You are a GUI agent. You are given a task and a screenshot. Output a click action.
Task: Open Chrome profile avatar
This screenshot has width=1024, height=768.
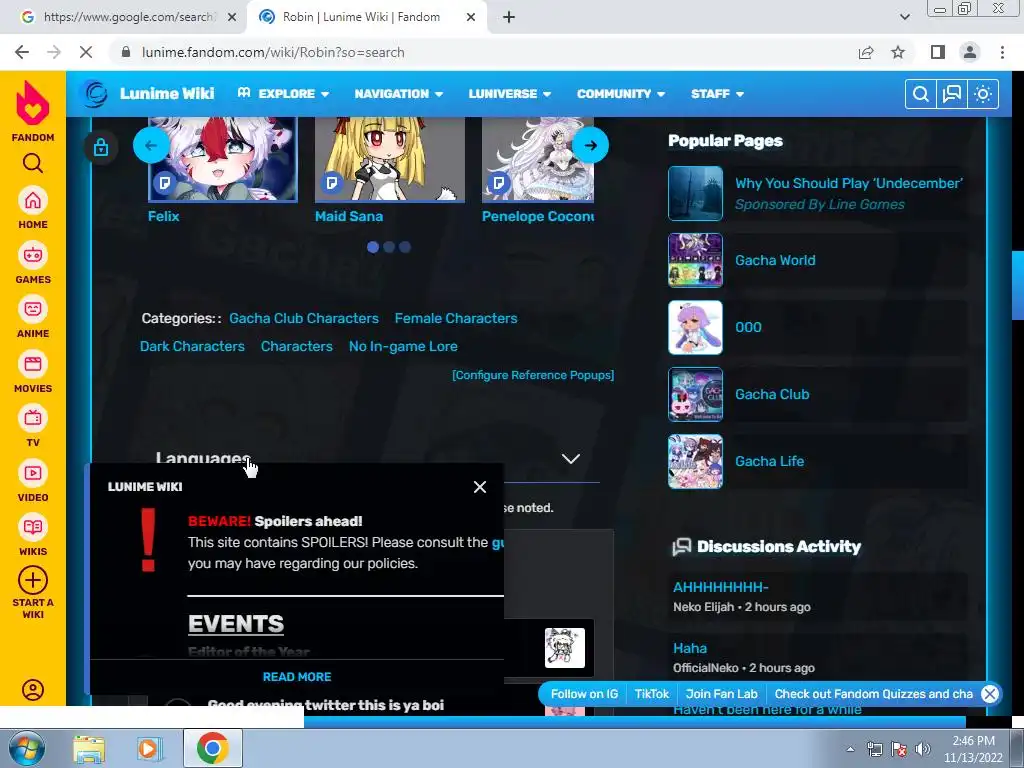(970, 52)
